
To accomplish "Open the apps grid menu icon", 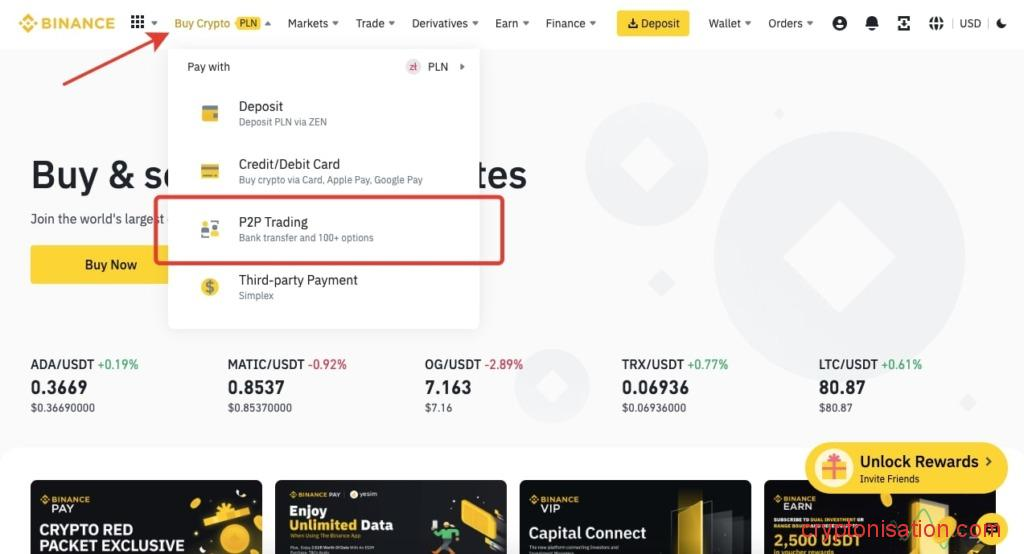I will coord(138,23).
